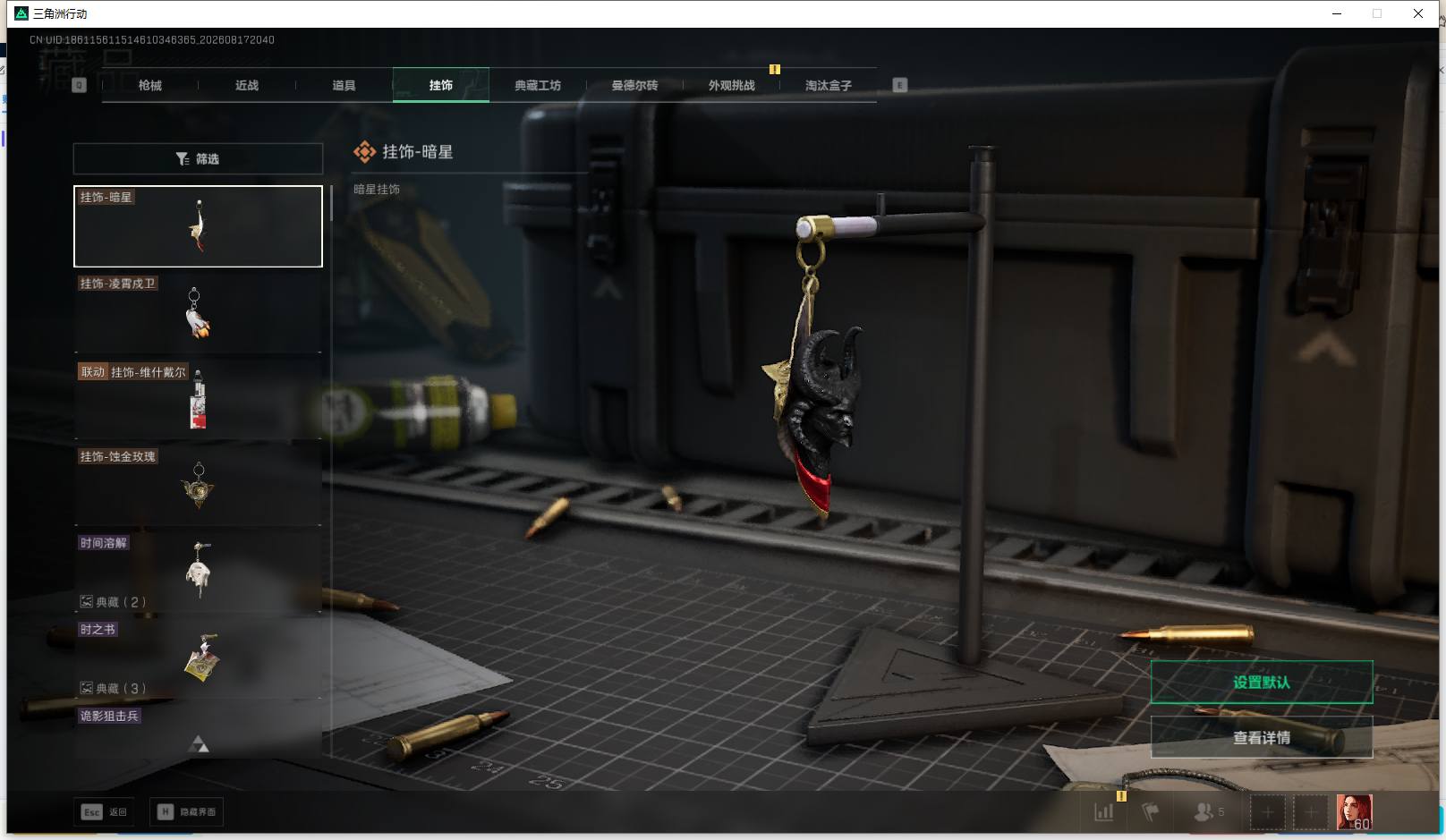Open the 曼德尔砖 tab

634,85
